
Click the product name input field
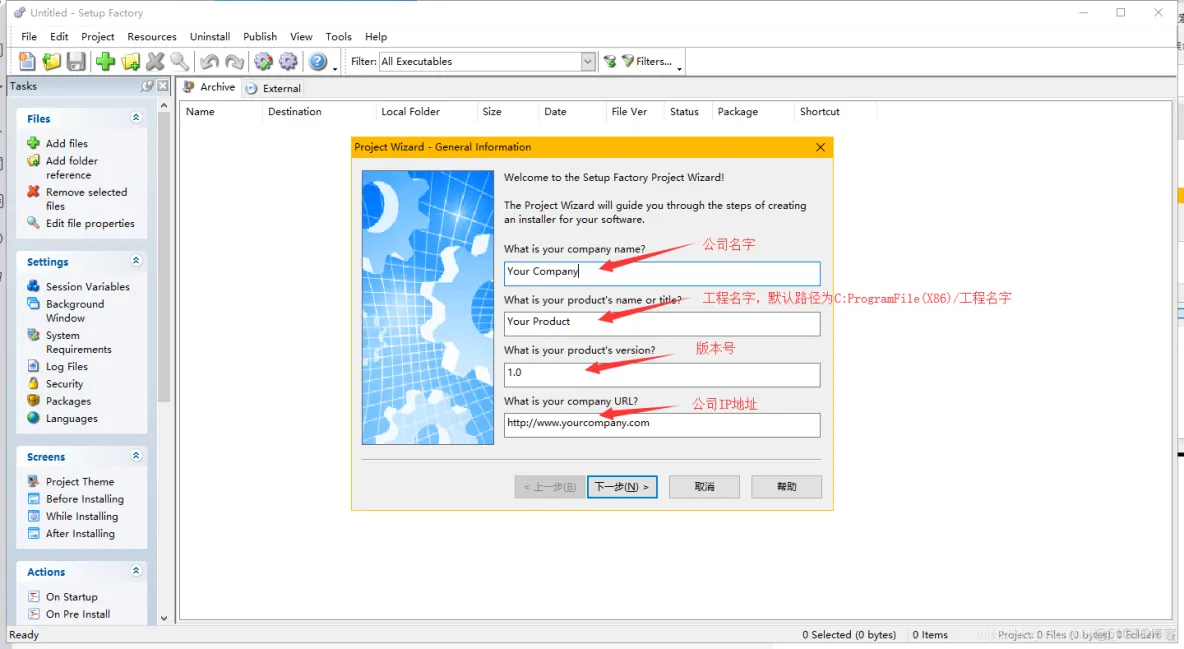tap(662, 323)
